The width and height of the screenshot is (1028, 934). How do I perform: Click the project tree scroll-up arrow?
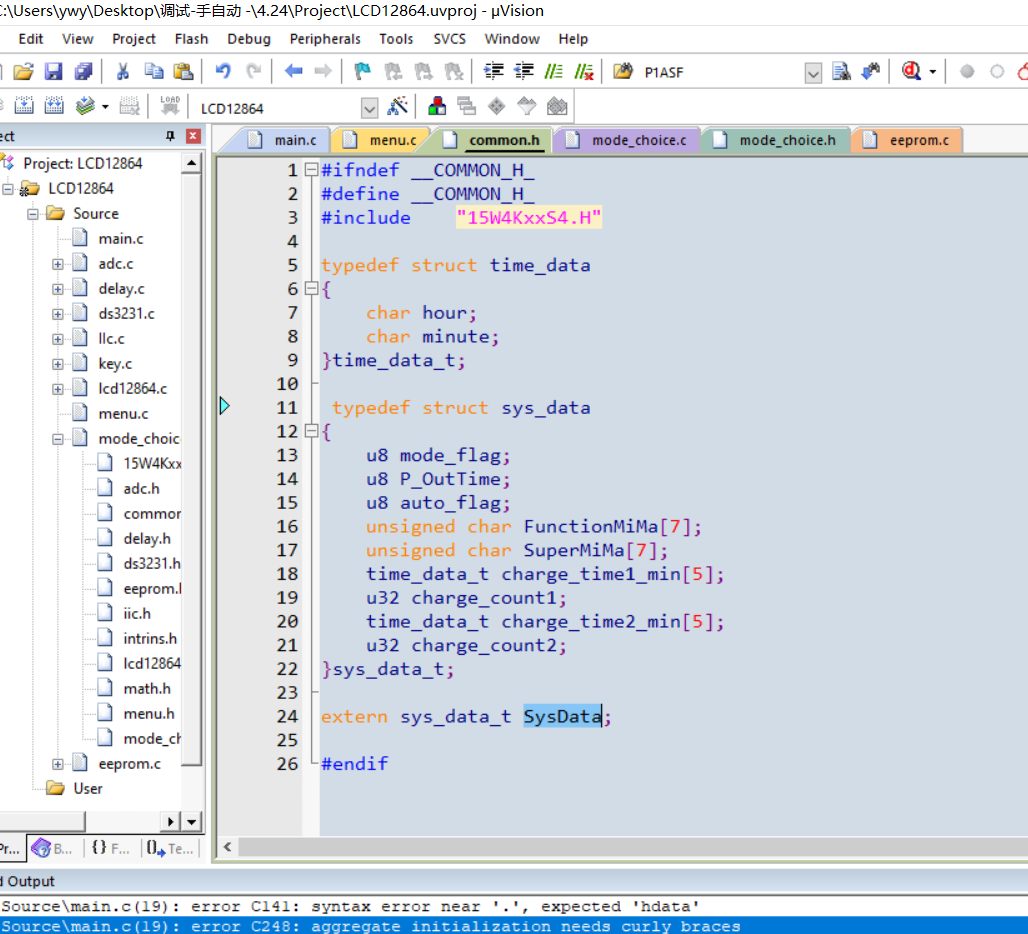point(191,162)
